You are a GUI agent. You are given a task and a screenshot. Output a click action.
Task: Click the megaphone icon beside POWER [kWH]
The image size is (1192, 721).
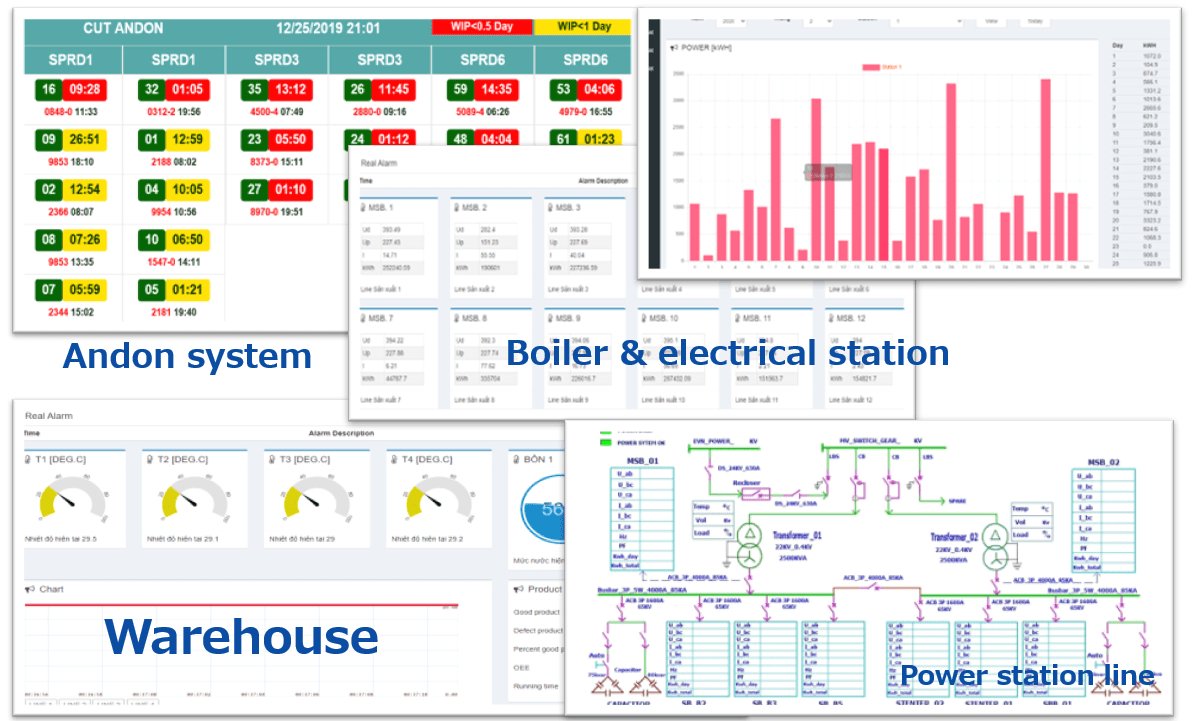pyautogui.click(x=674, y=48)
